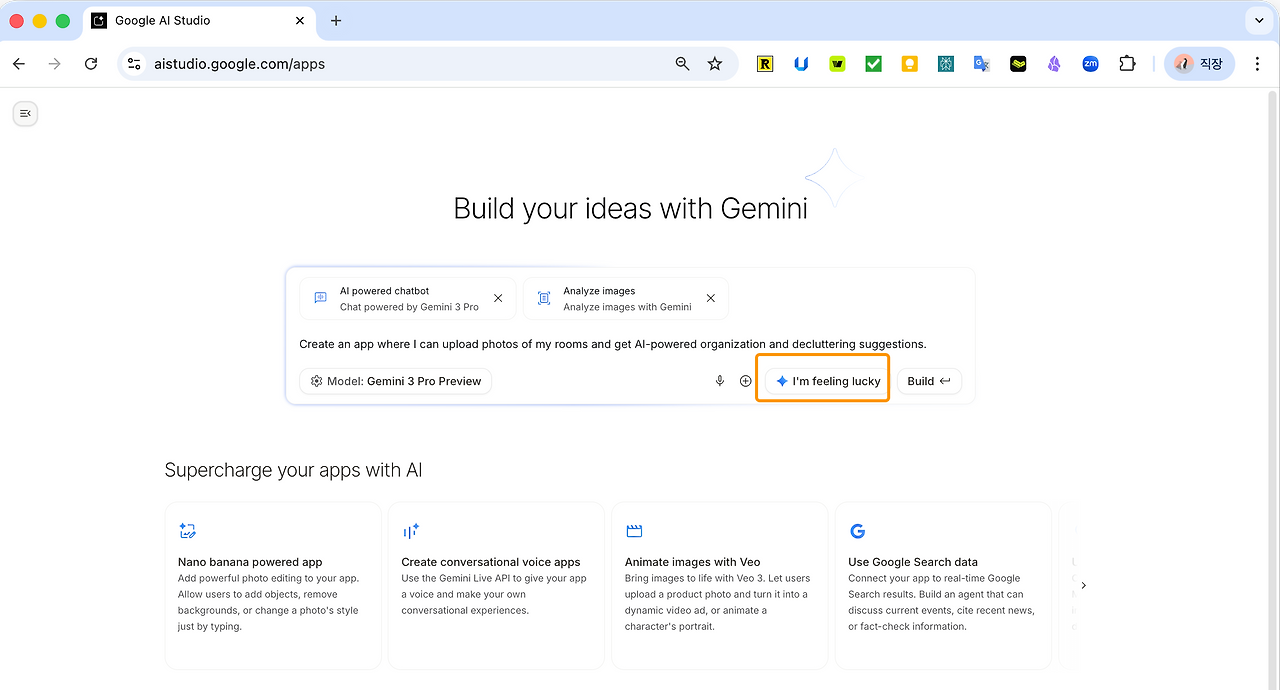Image resolution: width=1280 pixels, height=690 pixels.
Task: Bookmark this page with the star icon
Action: pos(715,64)
